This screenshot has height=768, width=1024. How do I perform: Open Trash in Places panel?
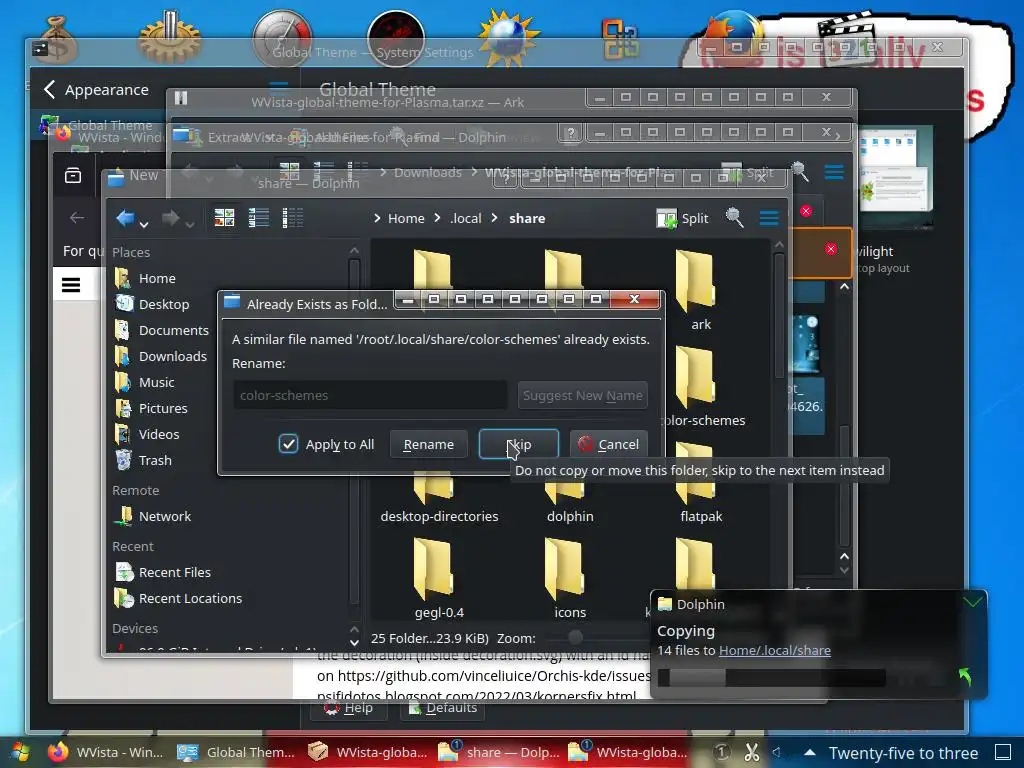(x=155, y=460)
